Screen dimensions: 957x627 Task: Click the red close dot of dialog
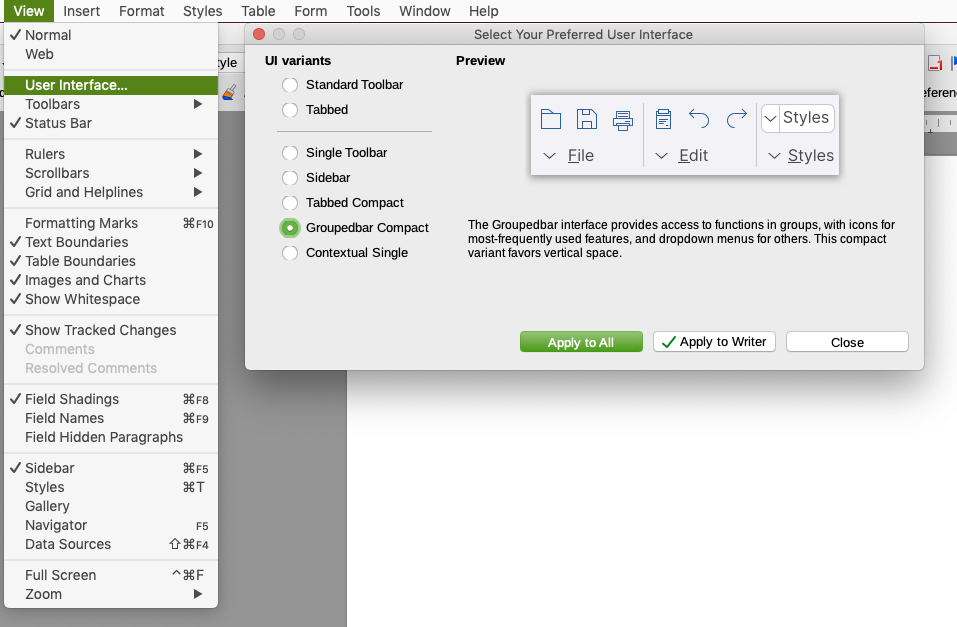pos(259,34)
